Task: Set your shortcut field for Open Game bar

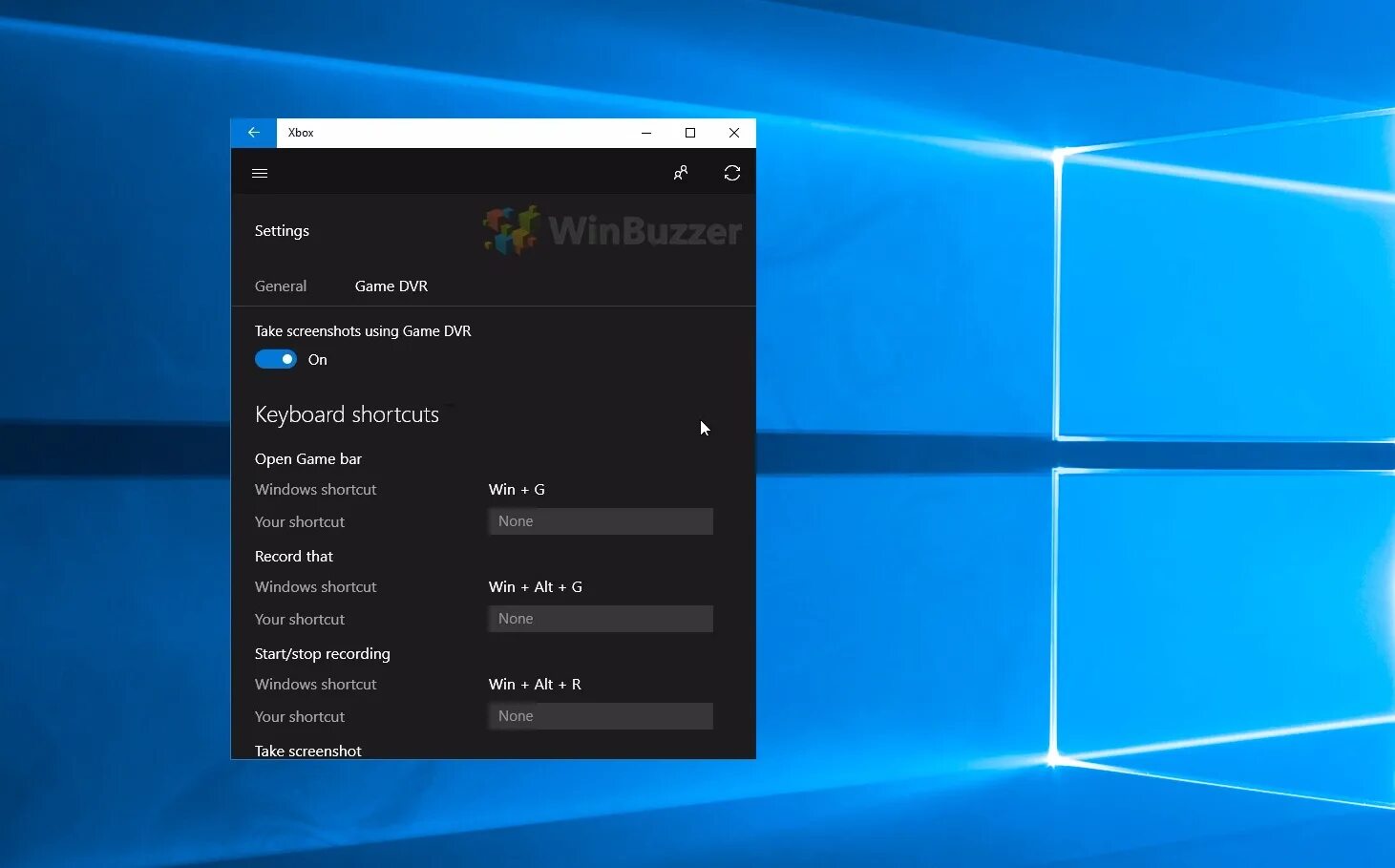Action: pos(601,521)
